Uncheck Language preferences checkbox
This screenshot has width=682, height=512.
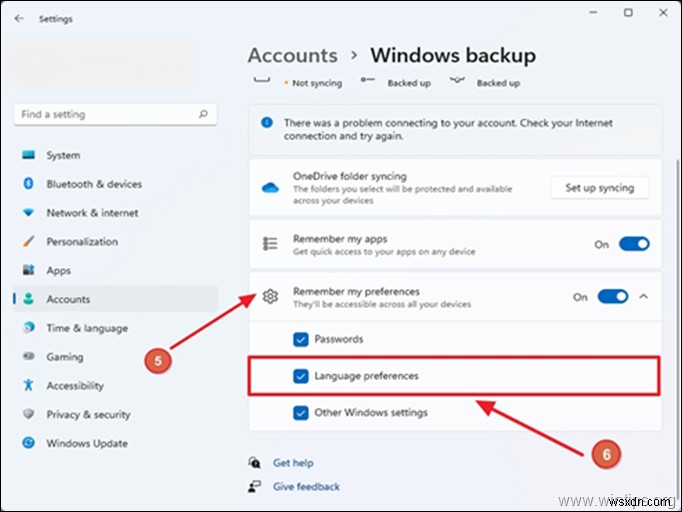[x=301, y=376]
